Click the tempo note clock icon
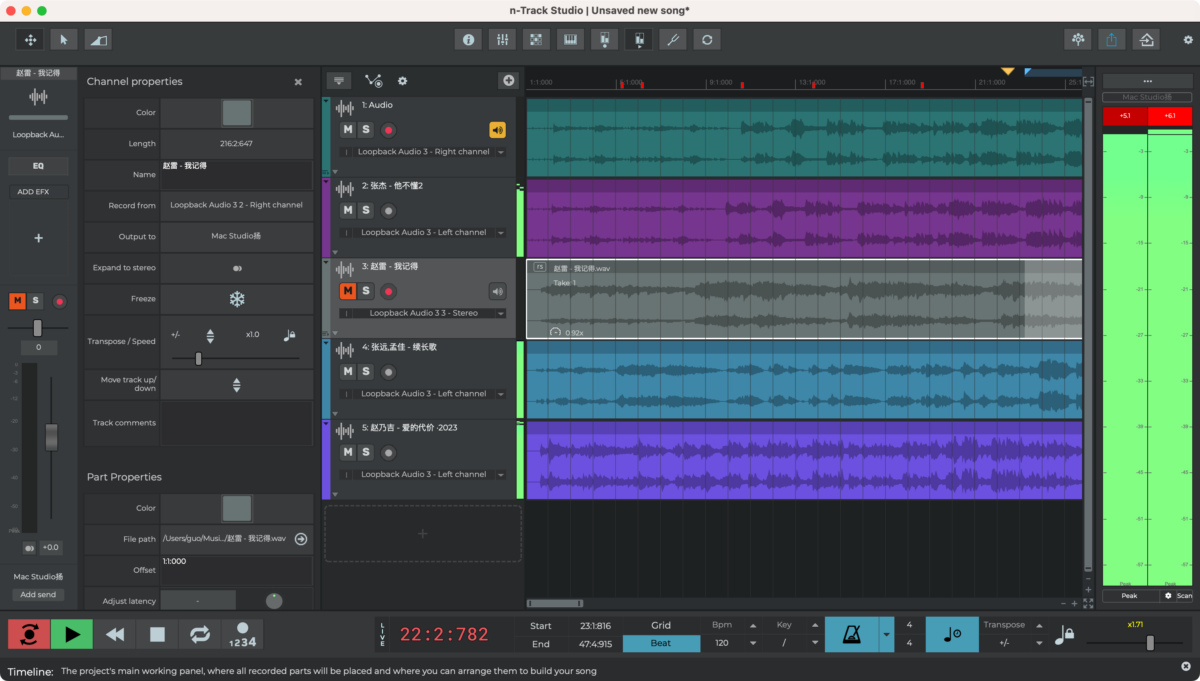 951,634
